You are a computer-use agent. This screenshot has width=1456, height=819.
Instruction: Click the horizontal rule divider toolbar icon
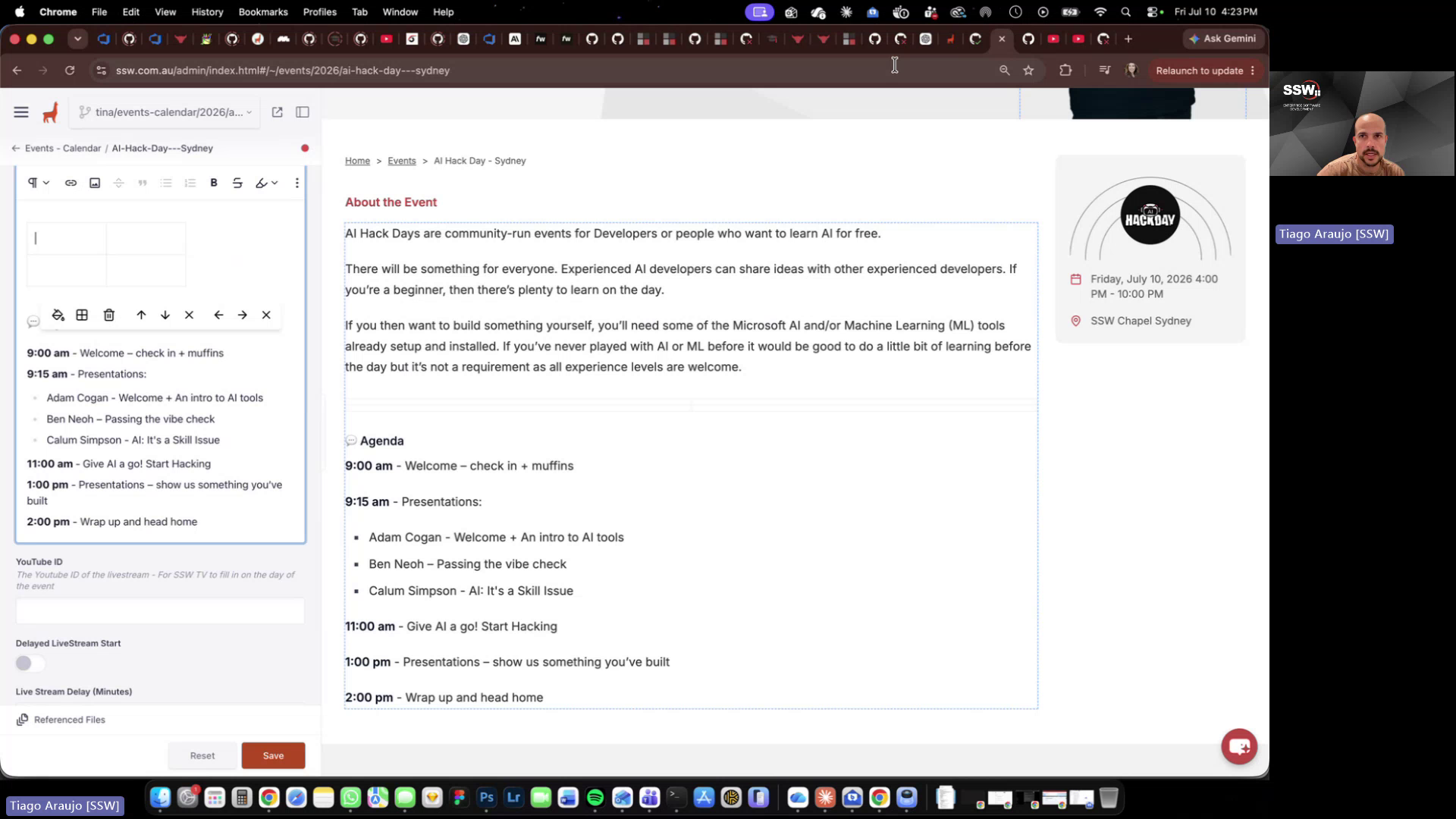point(118,183)
